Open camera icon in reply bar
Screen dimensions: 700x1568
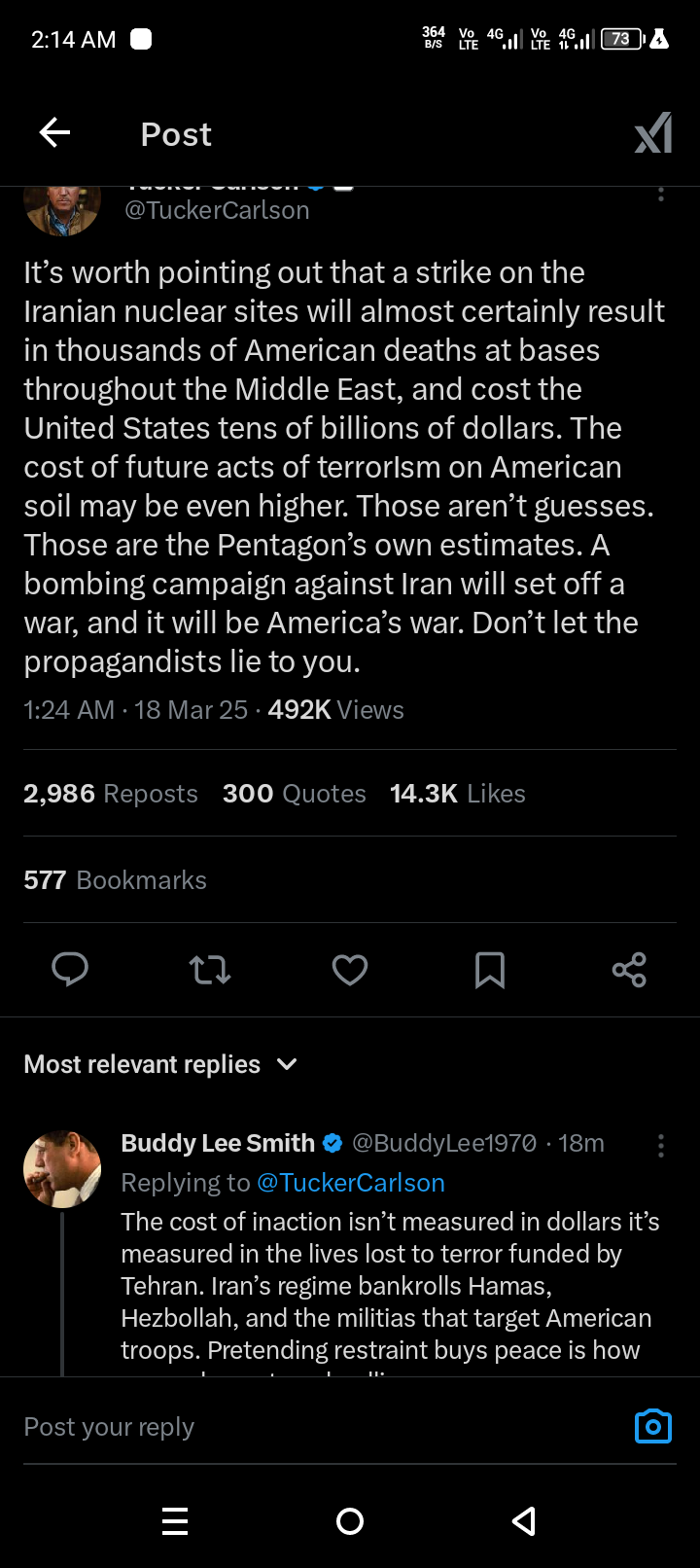coord(652,1426)
